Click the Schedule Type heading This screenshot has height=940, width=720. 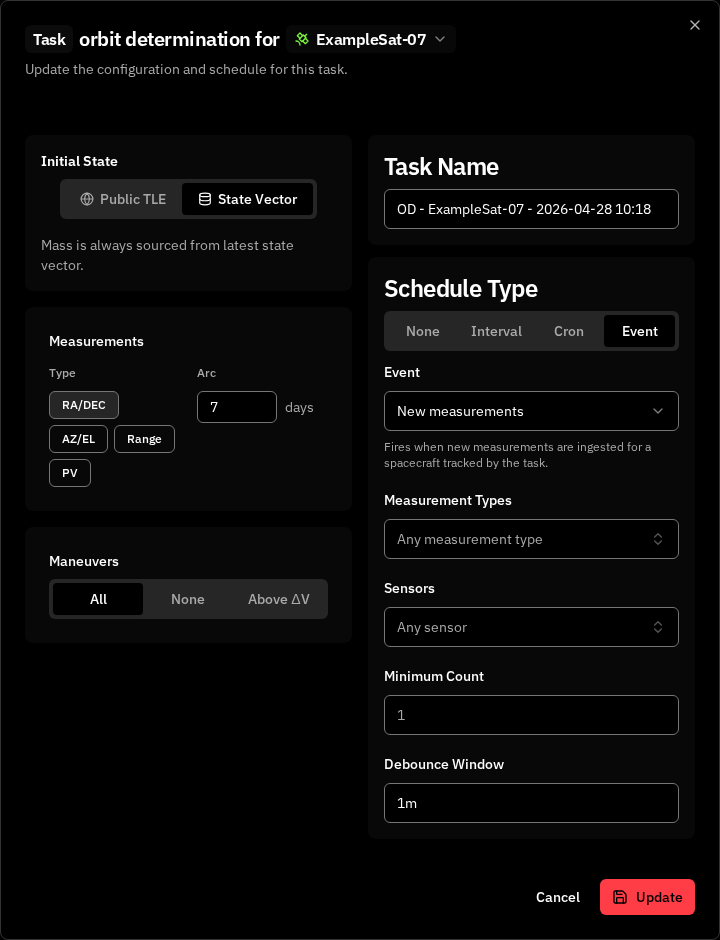point(461,289)
